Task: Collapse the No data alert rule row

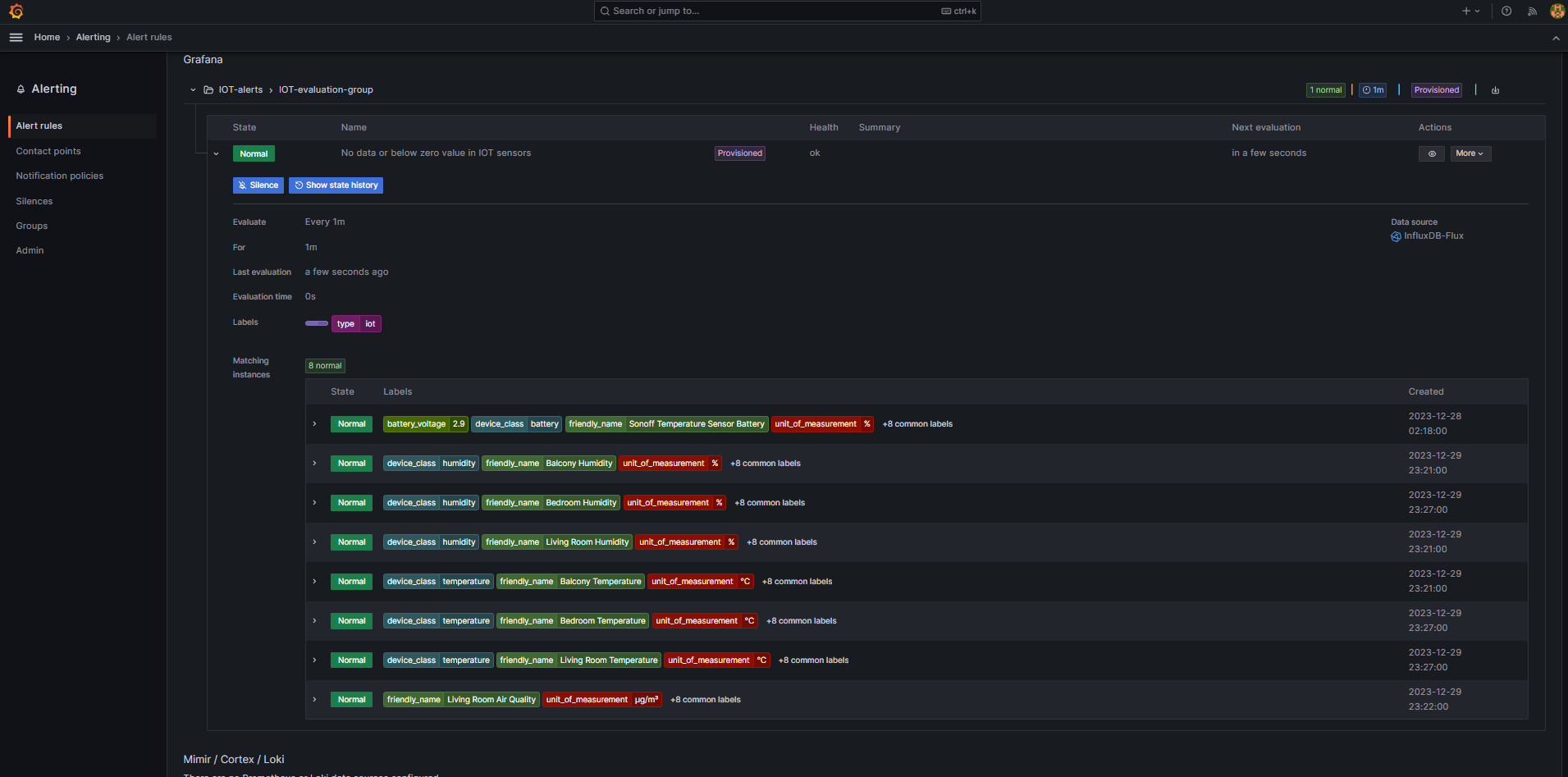Action: (216, 153)
